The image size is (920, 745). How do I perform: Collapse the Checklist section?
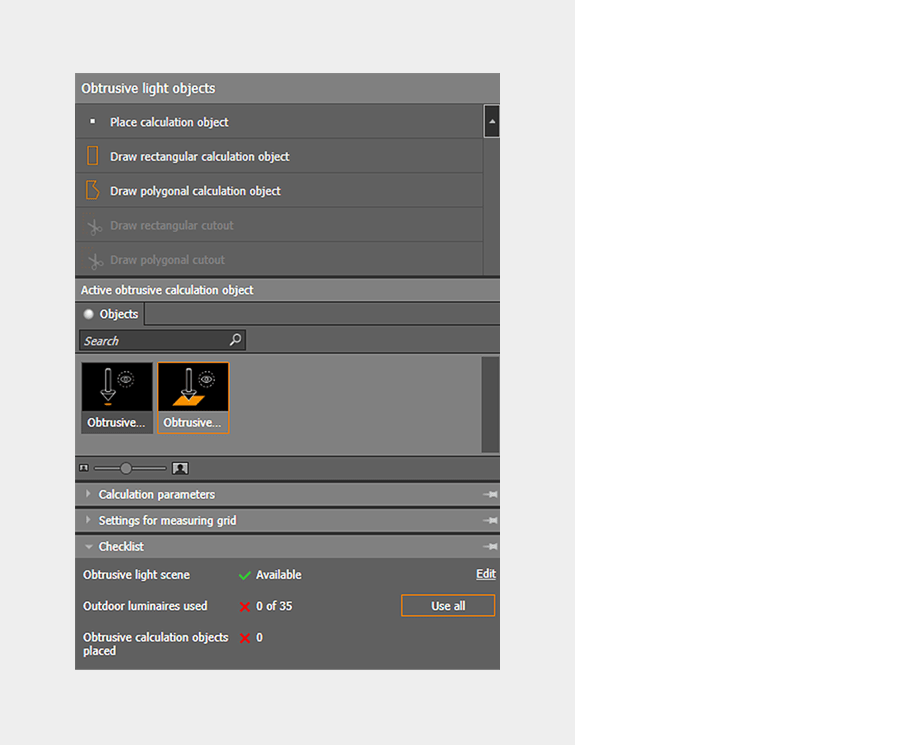pos(121,546)
